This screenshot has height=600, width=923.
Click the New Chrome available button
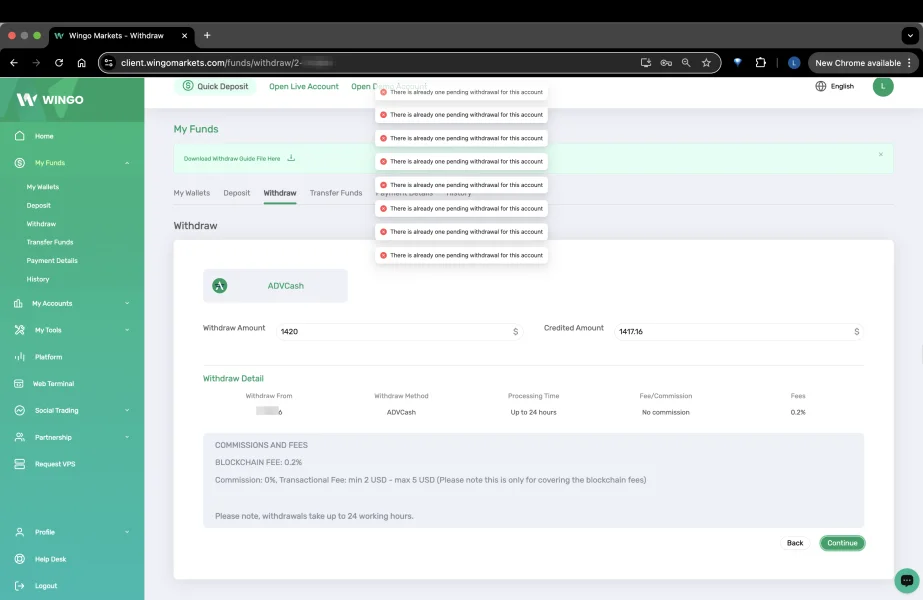click(863, 62)
